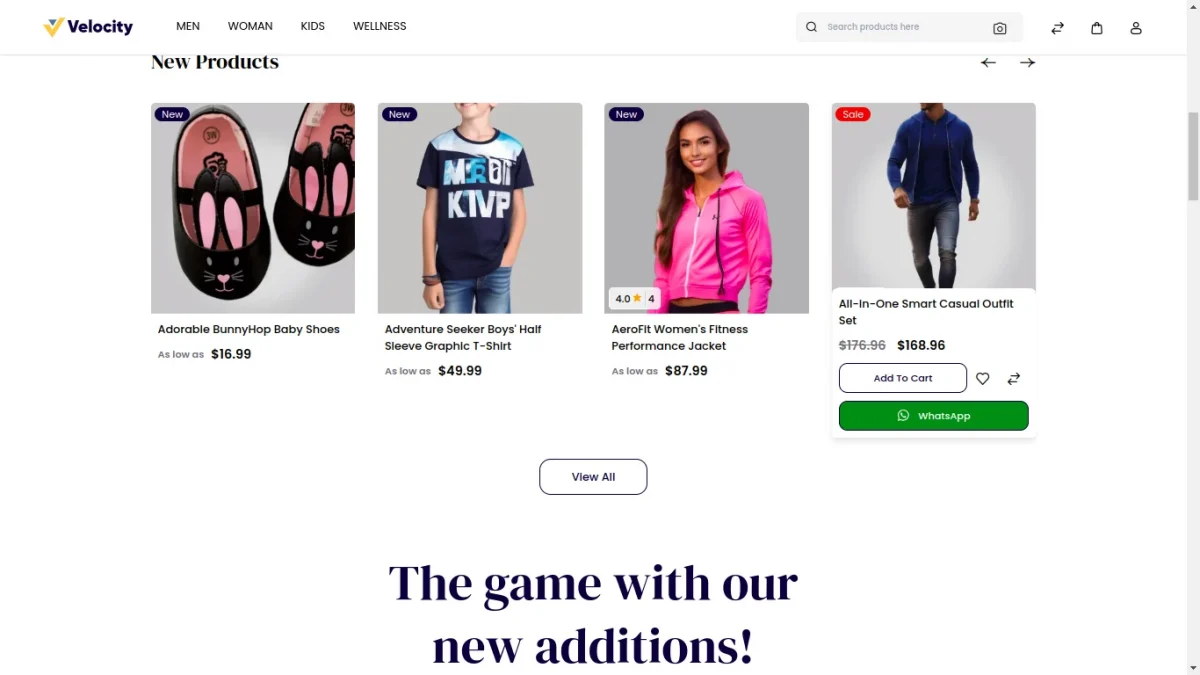Show previous new products with left arrow
Viewport: 1200px width, 675px height.
[988, 62]
